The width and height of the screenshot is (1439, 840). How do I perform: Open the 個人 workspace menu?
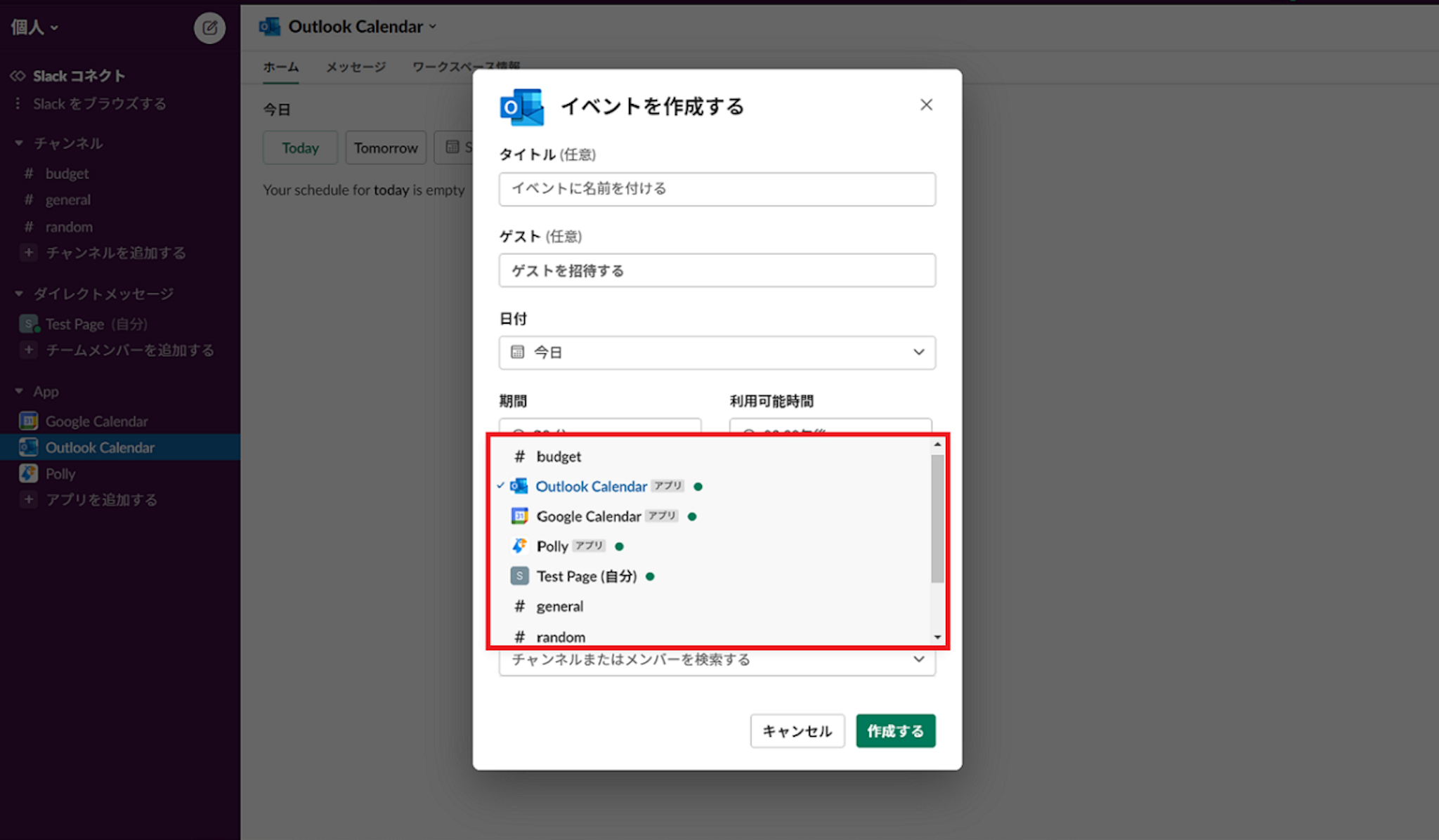click(x=34, y=27)
